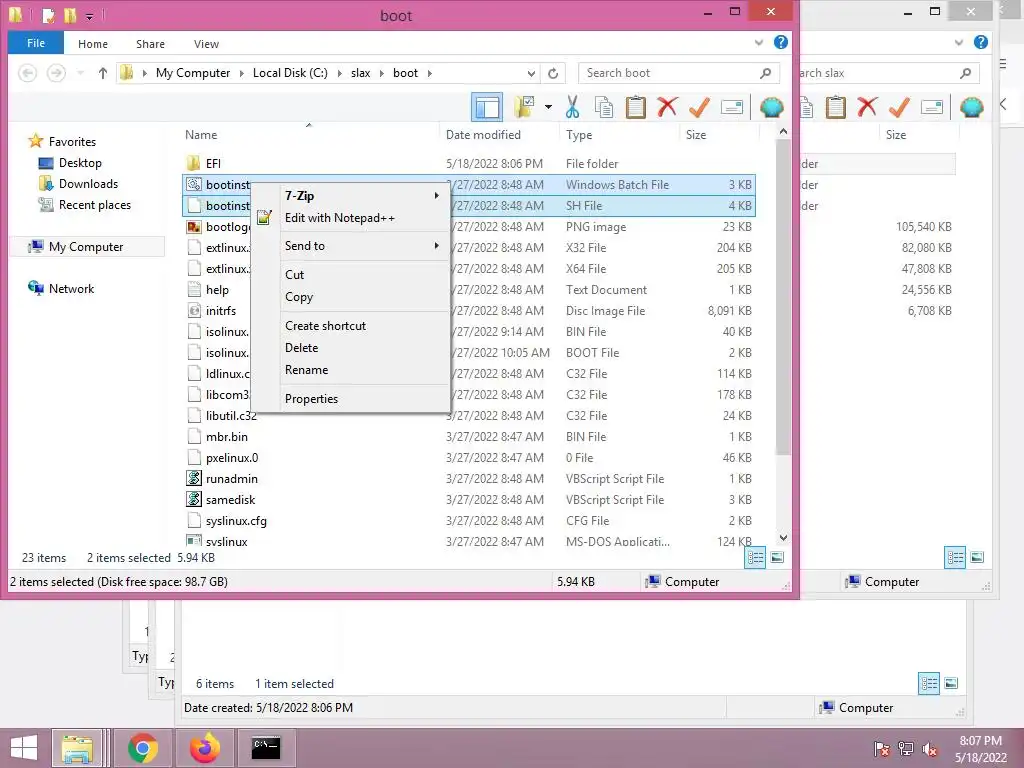Expand the ribbon chevron in slax window
The width and height of the screenshot is (1024, 768).
tap(958, 43)
